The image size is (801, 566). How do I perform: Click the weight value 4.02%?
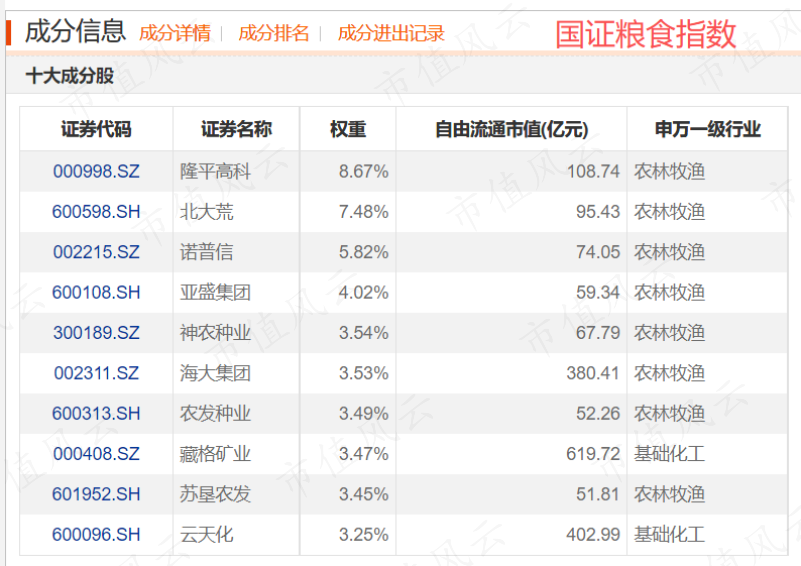364,292
